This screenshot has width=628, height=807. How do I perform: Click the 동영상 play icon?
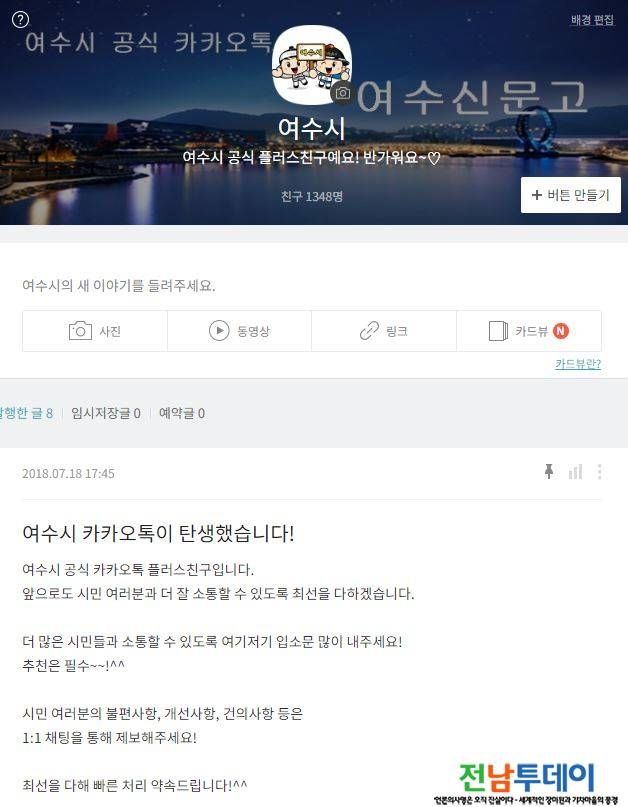[x=219, y=331]
